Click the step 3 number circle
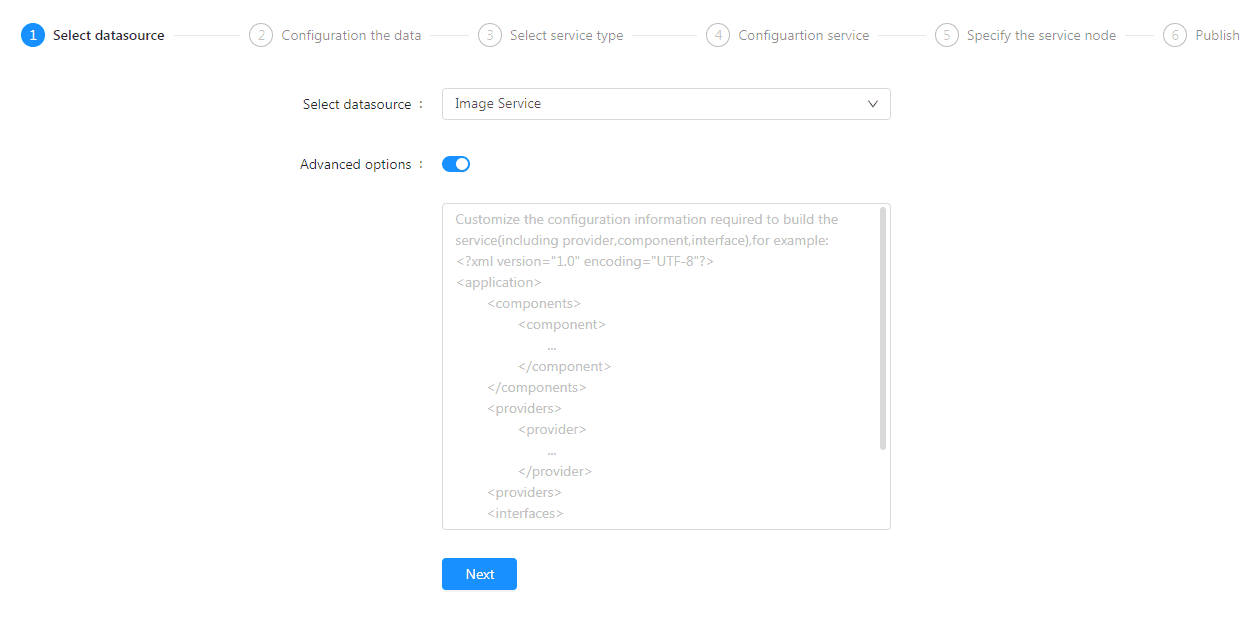The image size is (1259, 638). tap(490, 35)
